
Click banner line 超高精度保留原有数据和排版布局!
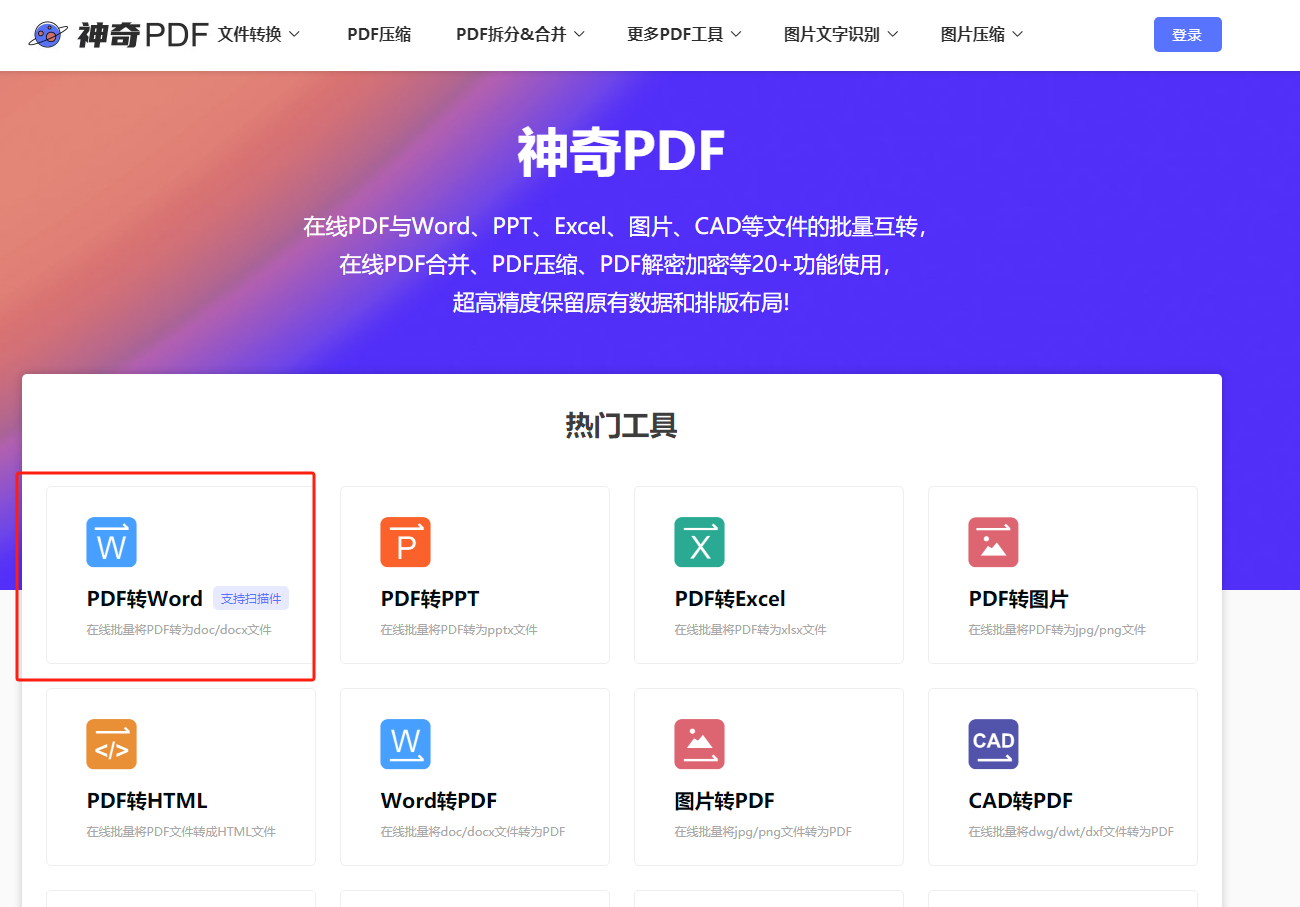[621, 302]
